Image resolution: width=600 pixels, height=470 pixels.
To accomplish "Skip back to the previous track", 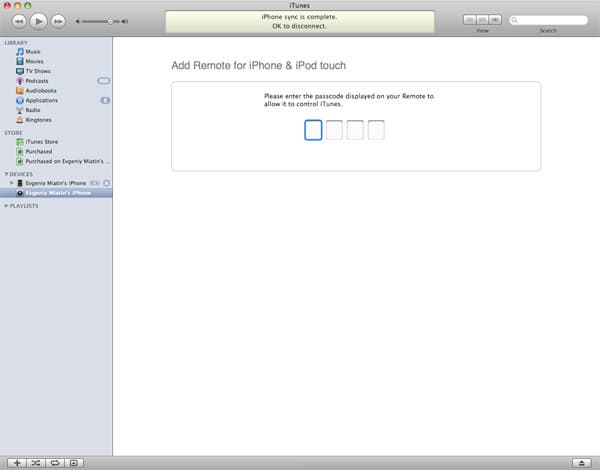I will click(x=19, y=21).
